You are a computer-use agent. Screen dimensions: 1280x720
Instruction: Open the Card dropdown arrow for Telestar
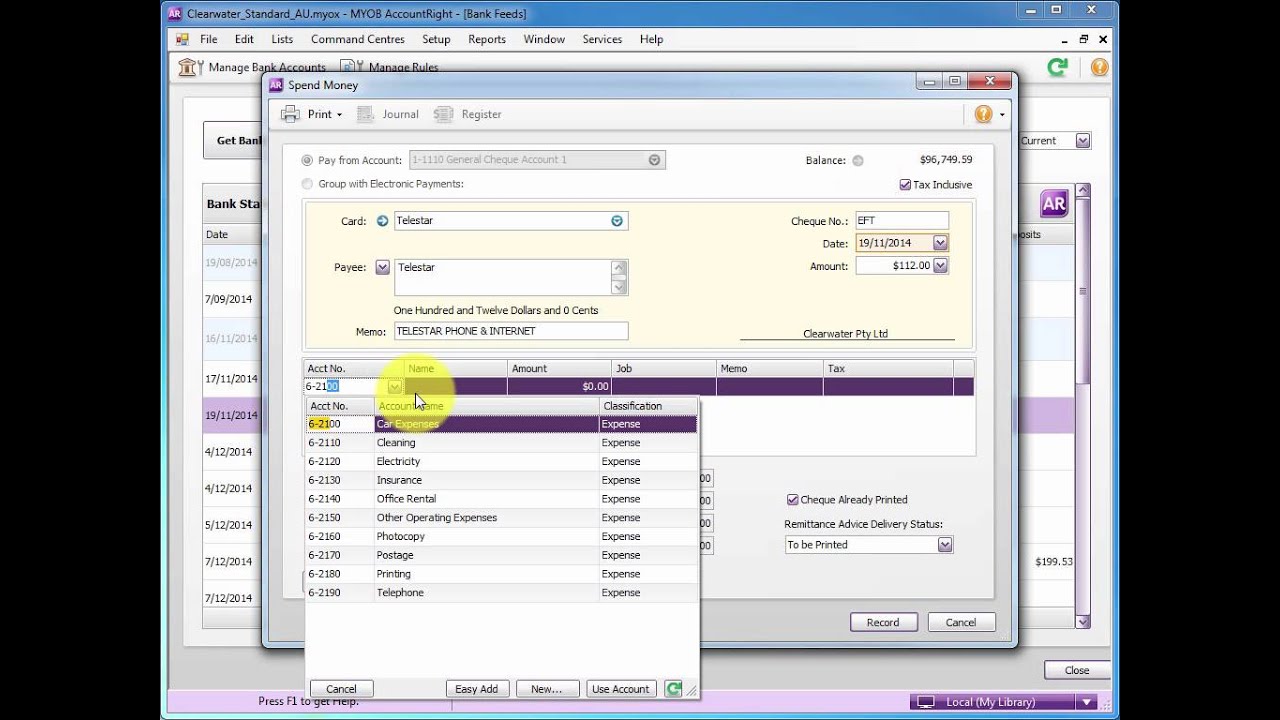(617, 221)
